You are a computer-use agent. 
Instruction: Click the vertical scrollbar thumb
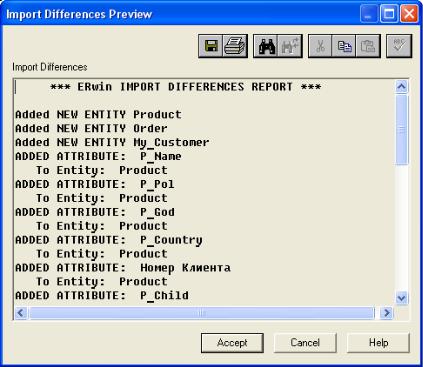(x=401, y=130)
